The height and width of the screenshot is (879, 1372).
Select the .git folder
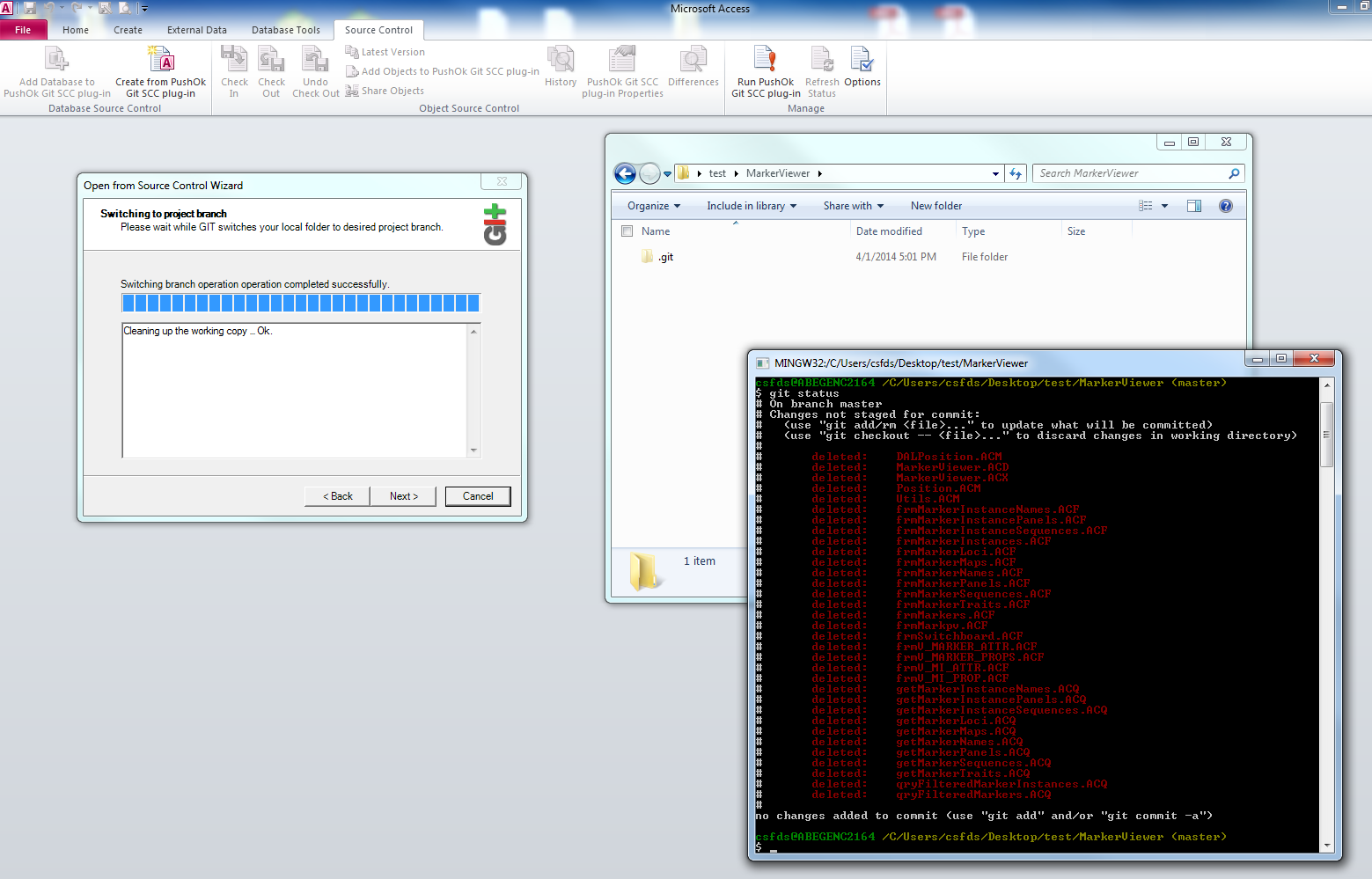click(x=666, y=257)
